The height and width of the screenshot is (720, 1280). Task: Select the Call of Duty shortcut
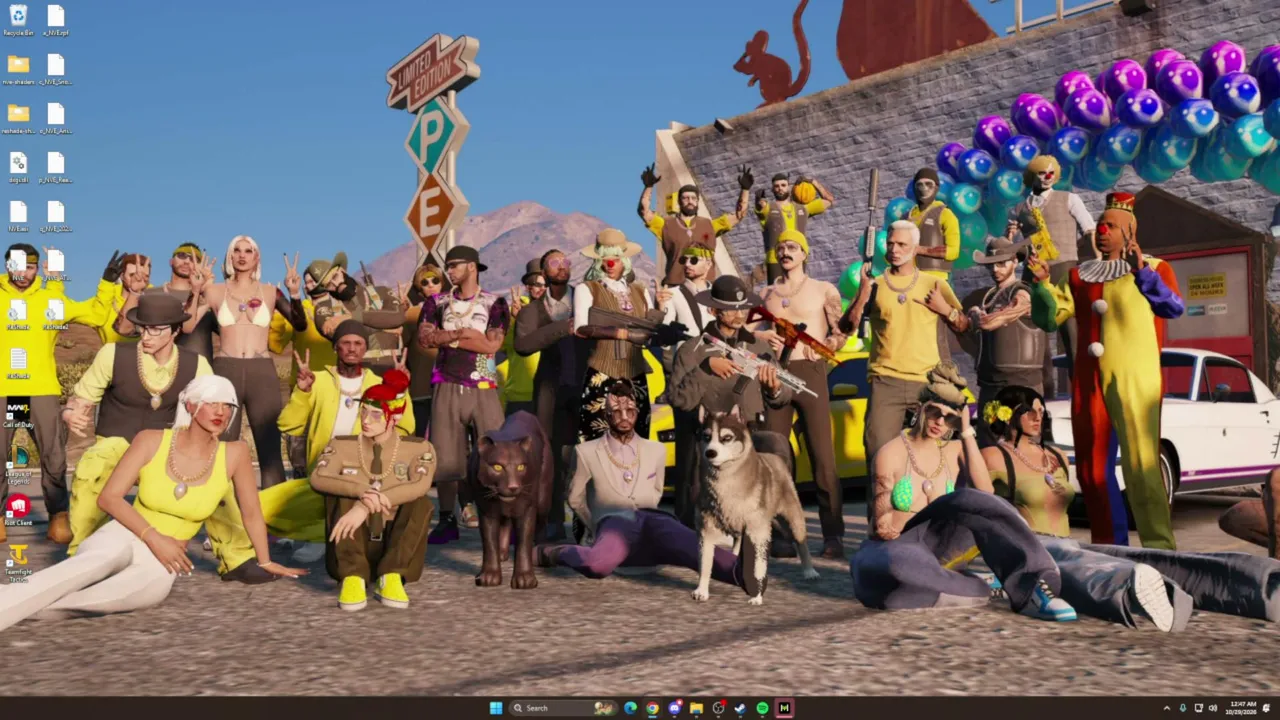[x=18, y=413]
